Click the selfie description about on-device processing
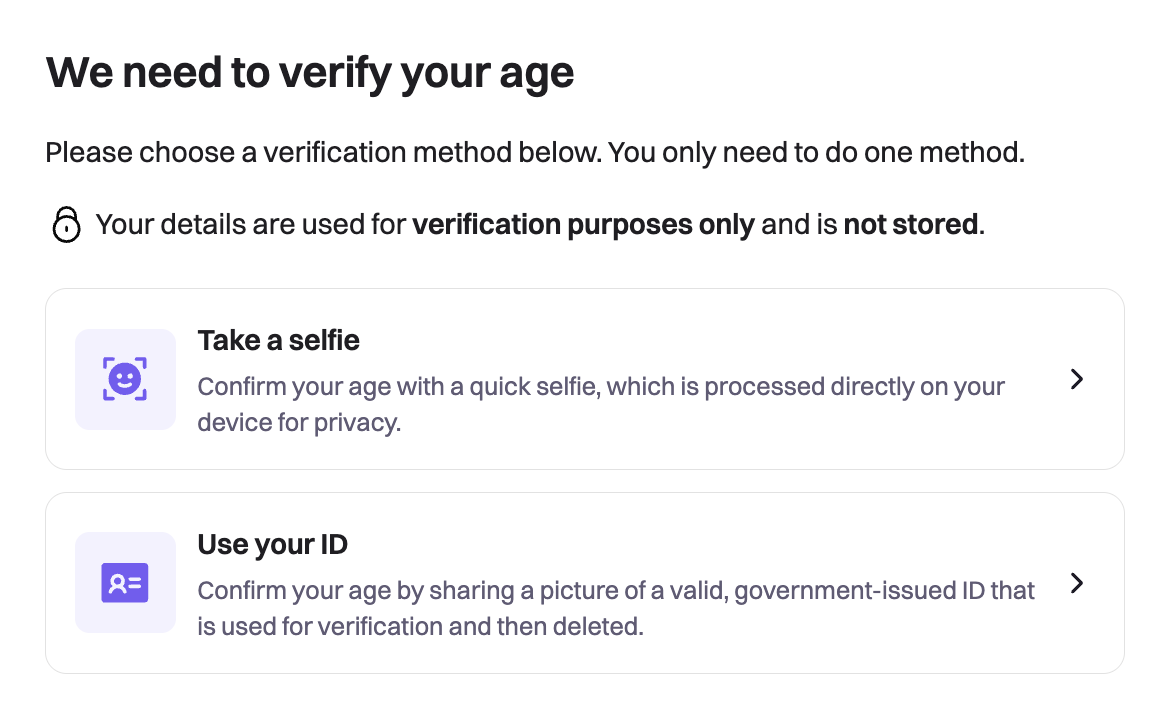 coord(600,387)
